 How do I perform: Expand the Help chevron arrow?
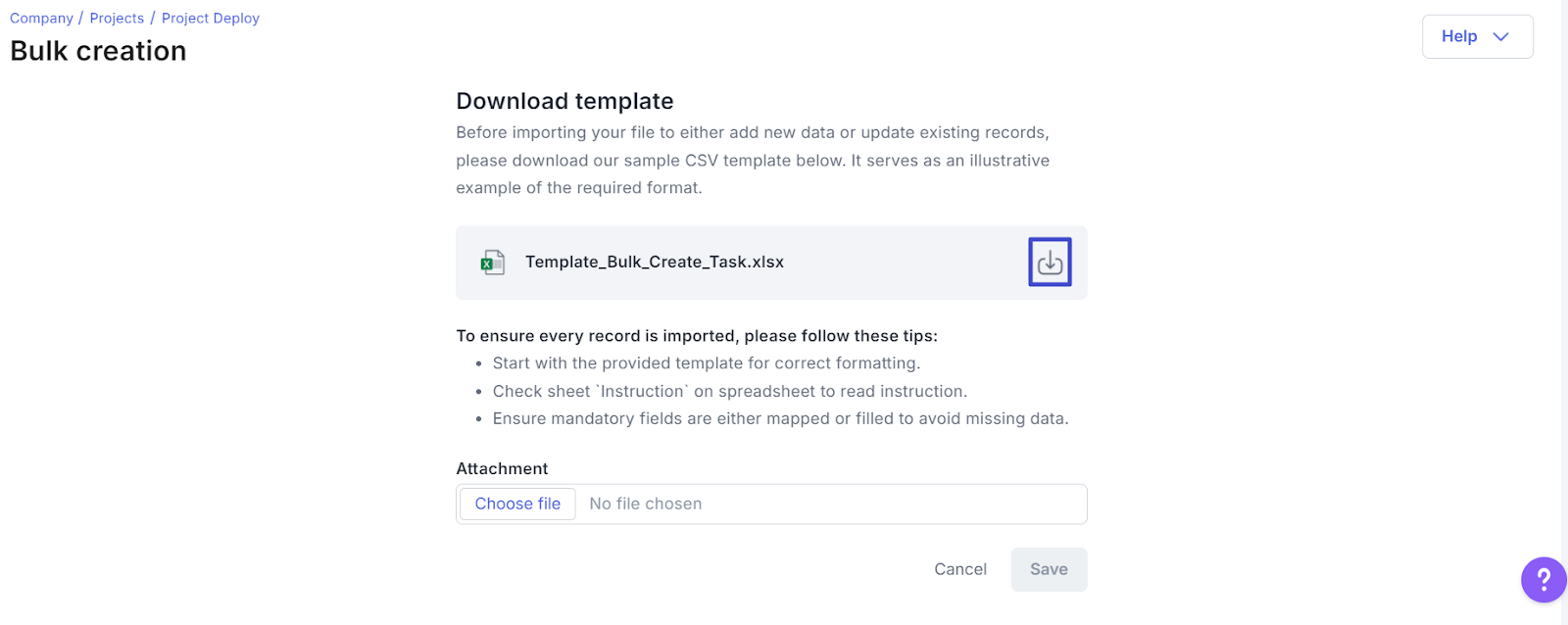[x=1500, y=37]
